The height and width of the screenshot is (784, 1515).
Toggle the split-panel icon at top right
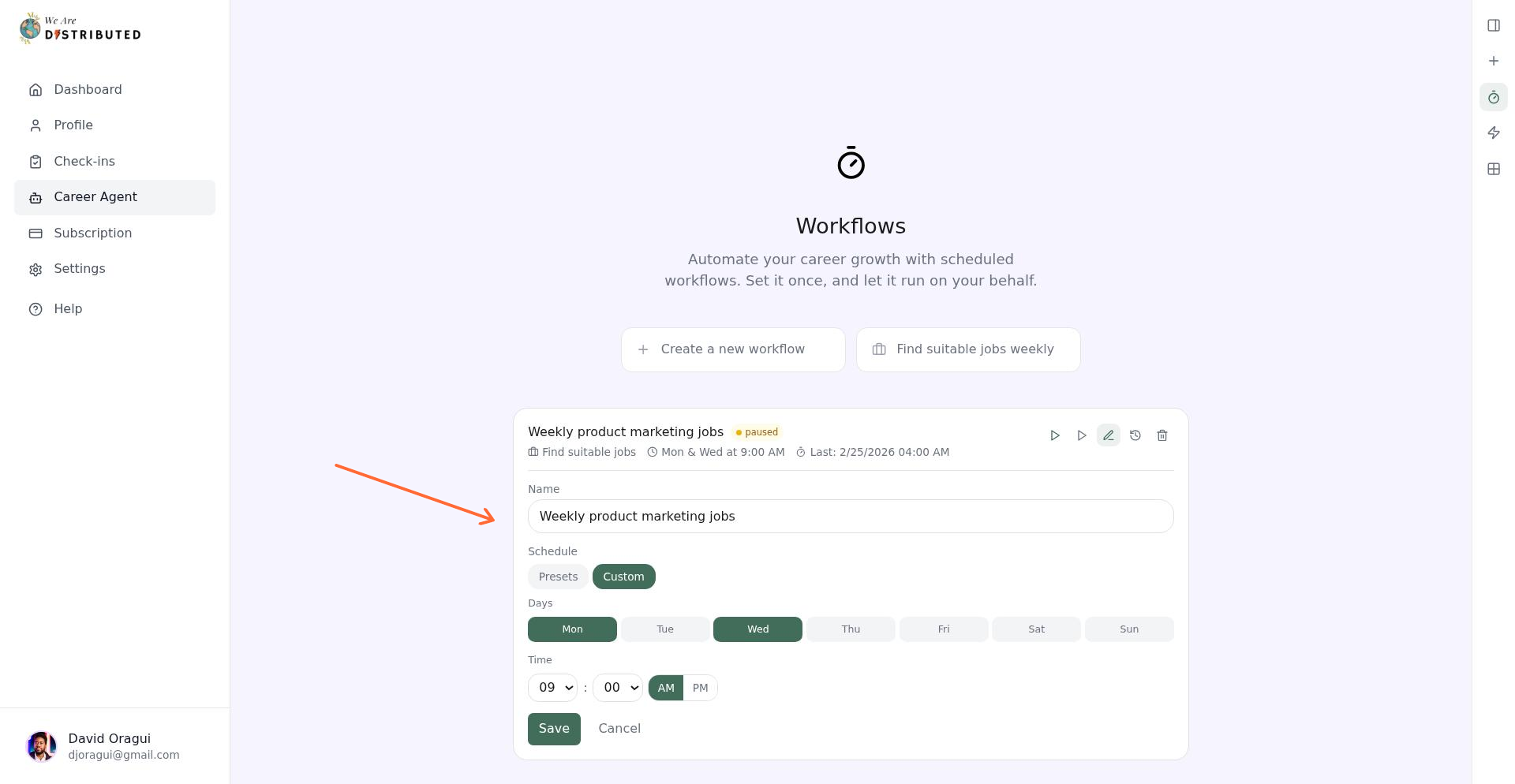click(x=1494, y=25)
